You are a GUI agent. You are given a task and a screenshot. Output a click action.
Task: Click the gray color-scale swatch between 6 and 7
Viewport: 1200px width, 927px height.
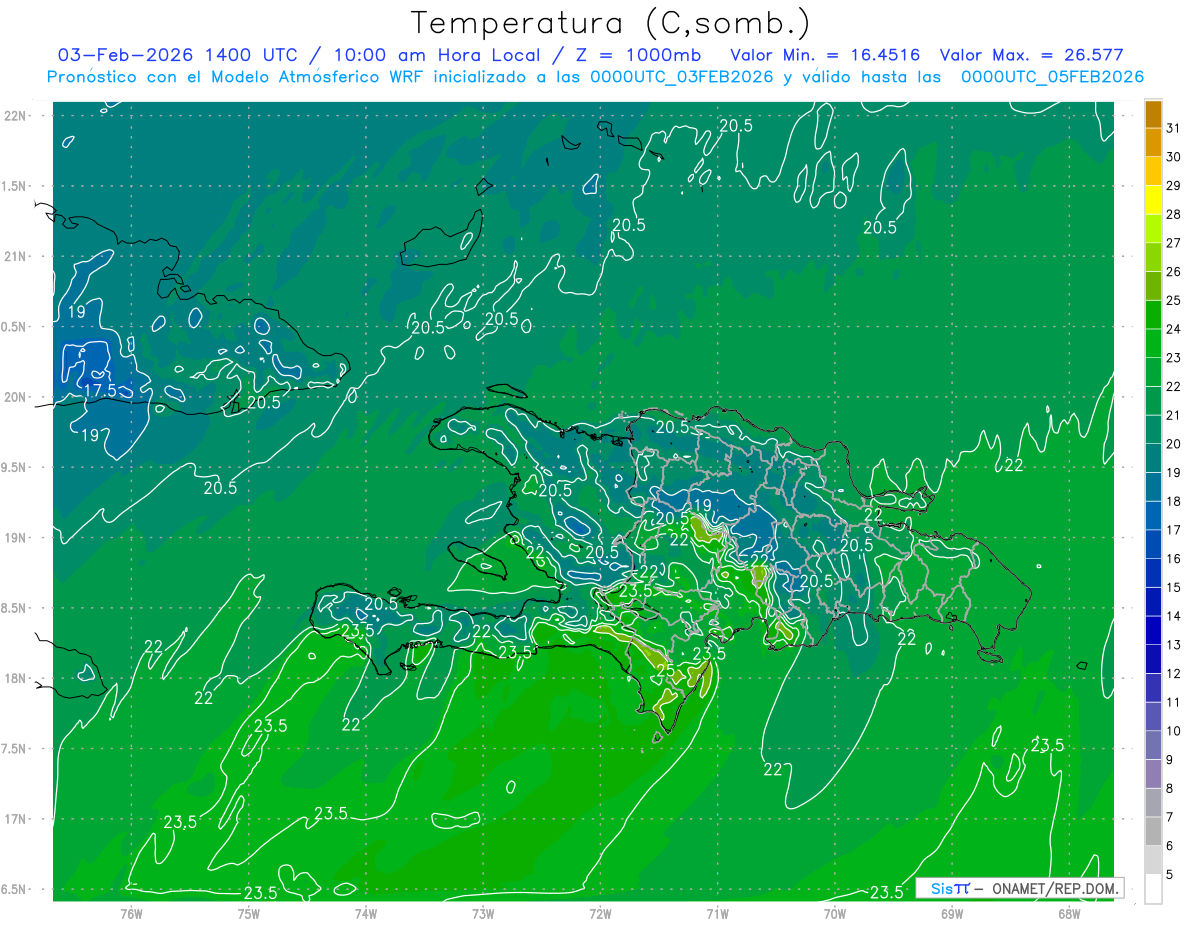[1153, 831]
